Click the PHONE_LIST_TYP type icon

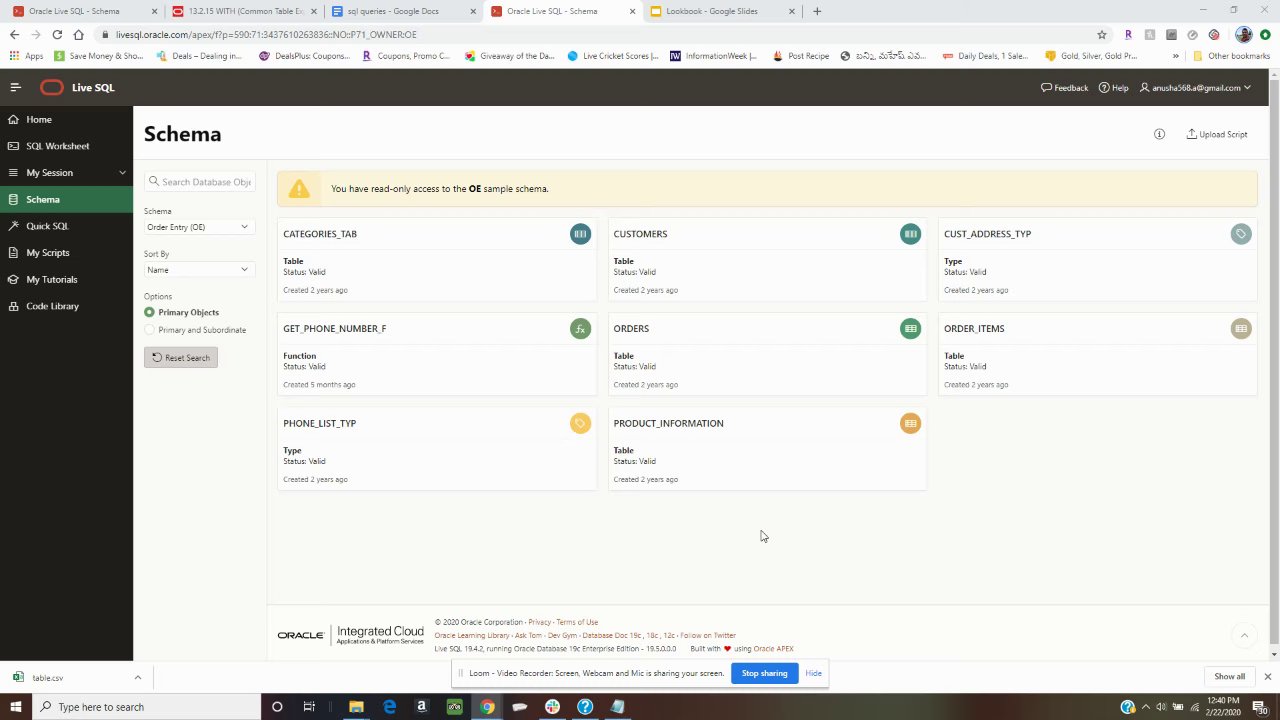point(580,424)
